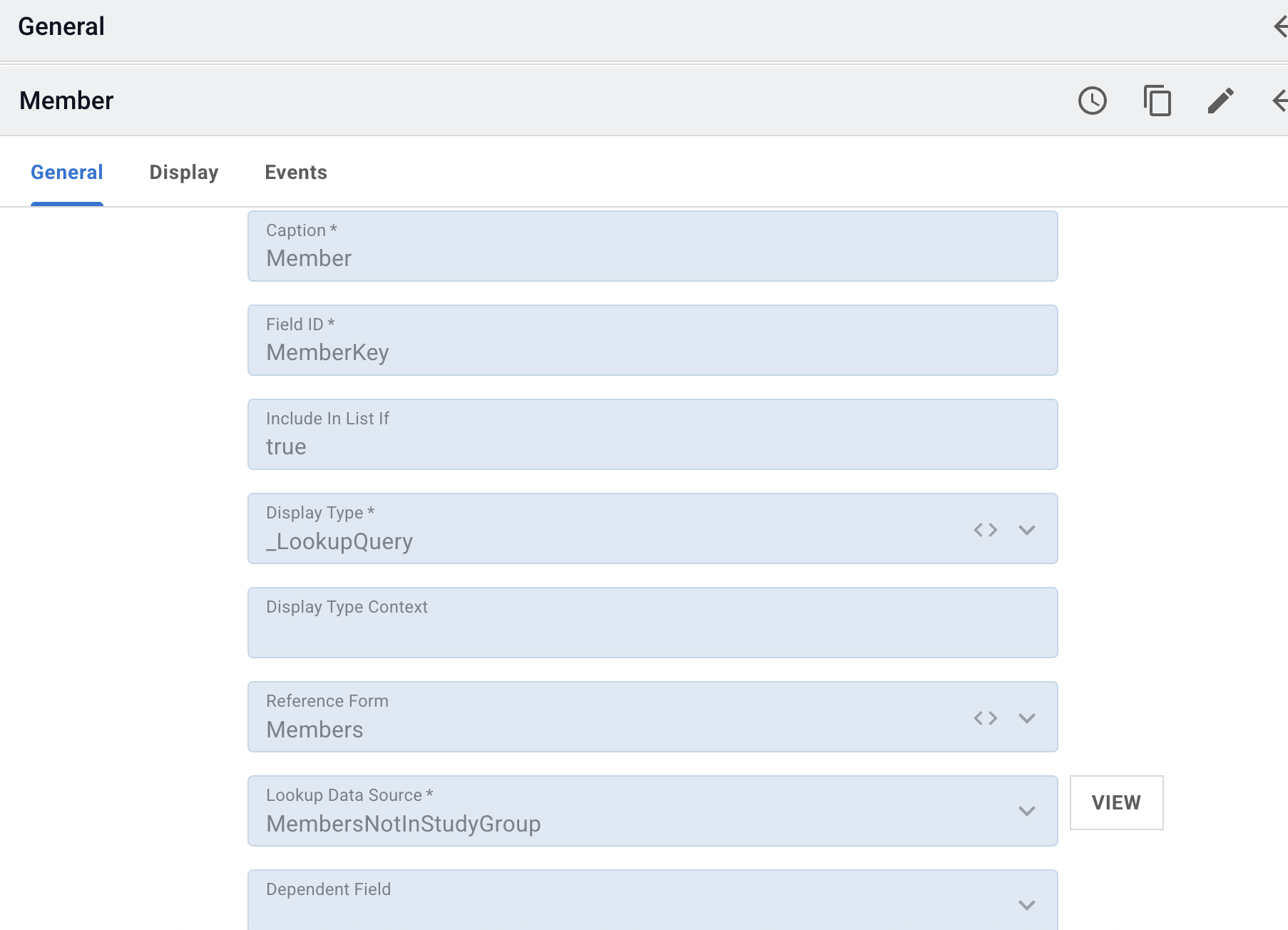
Task: Toggle code view for Display Type
Action: coord(985,530)
